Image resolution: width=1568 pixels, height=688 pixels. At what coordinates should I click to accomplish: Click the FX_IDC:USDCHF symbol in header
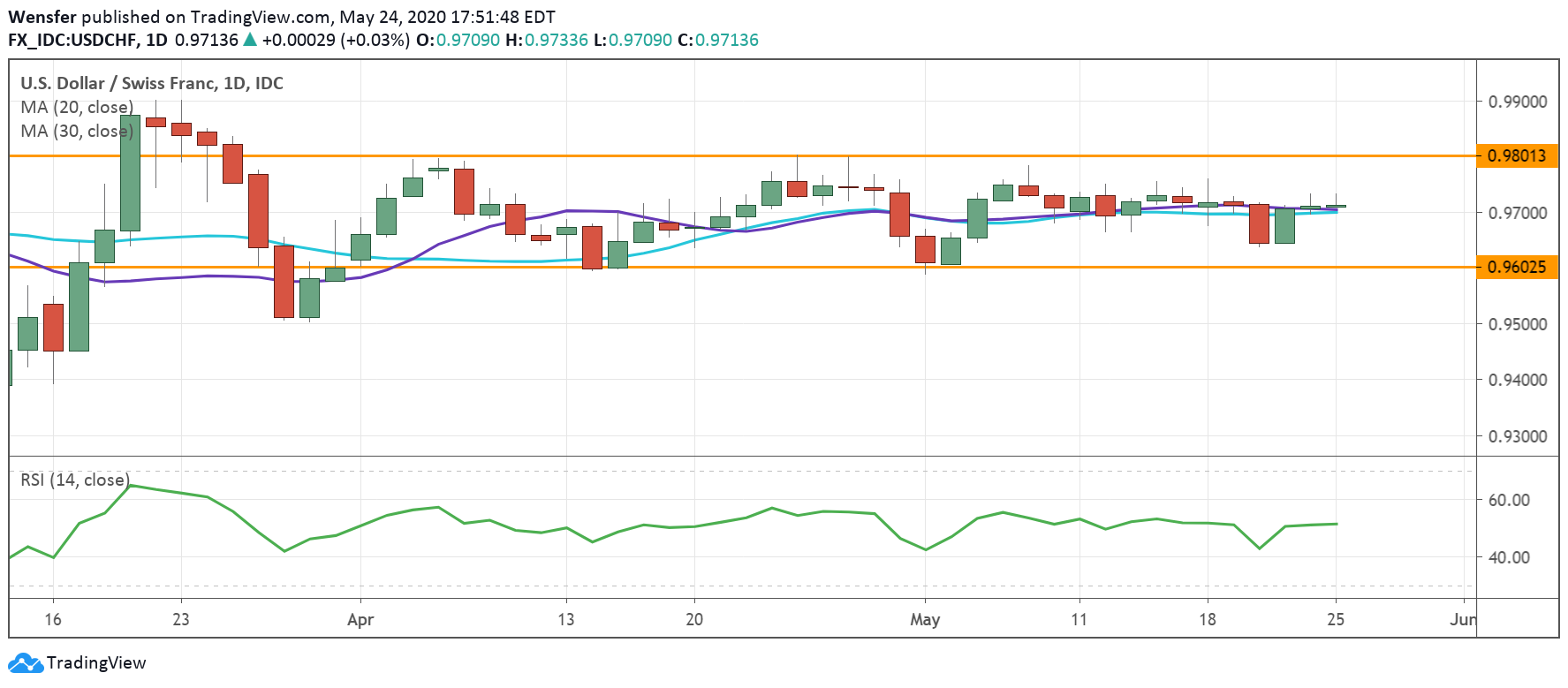(74, 40)
